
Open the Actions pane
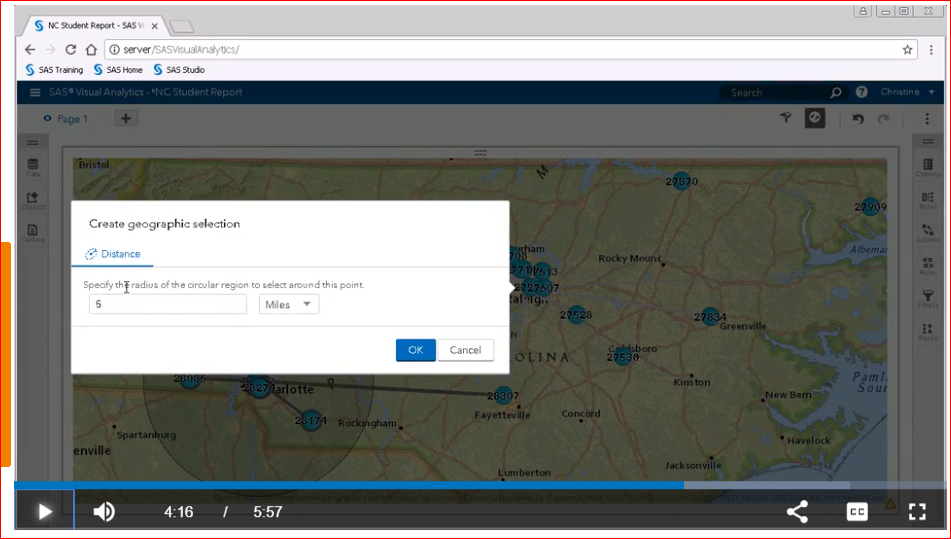[927, 233]
